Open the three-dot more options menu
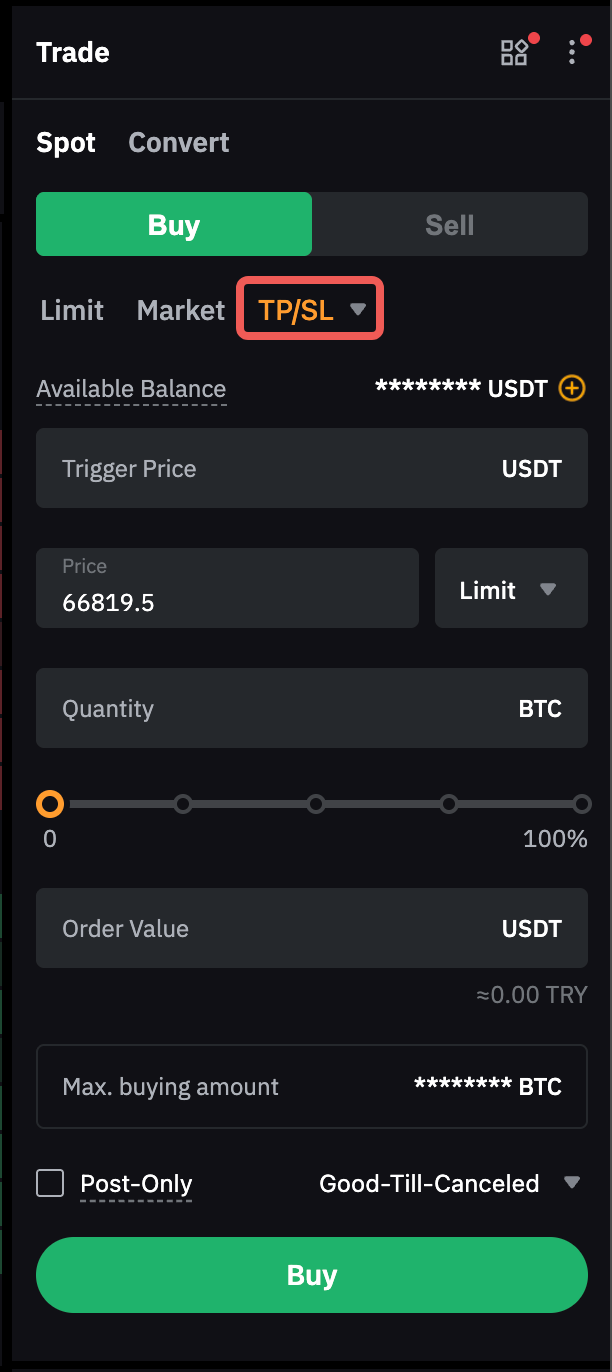Image resolution: width=612 pixels, height=1372 pixels. pos(573,53)
